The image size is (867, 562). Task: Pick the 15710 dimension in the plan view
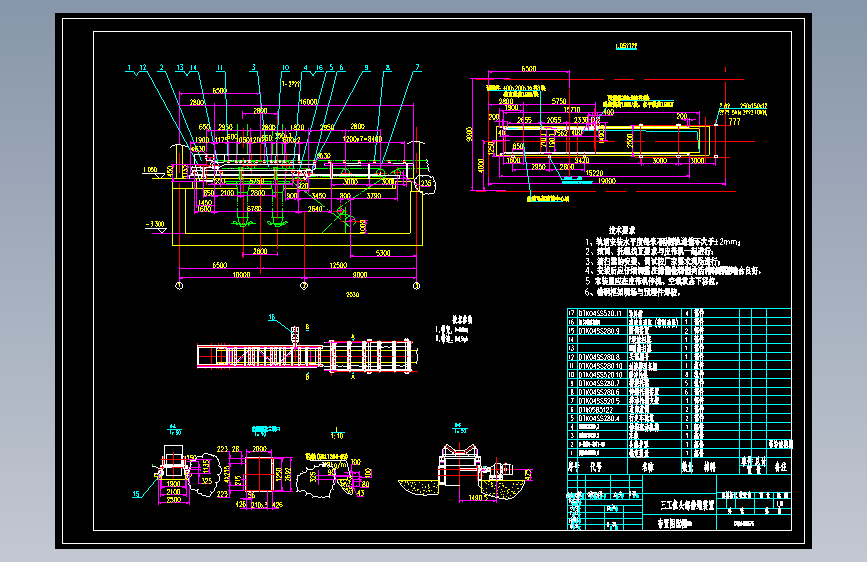[x=571, y=110]
